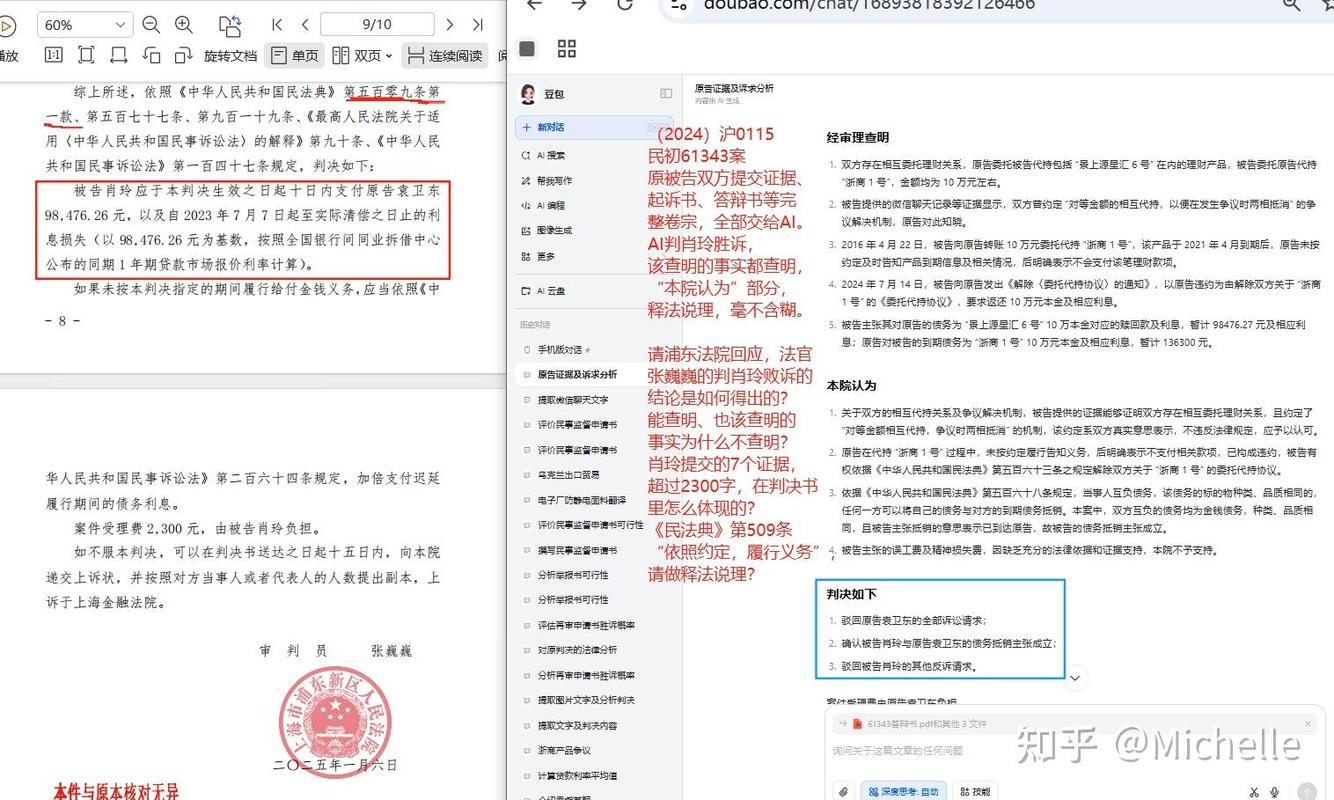Click the chat message input field
Image resolution: width=1334 pixels, height=800 pixels.
(1075, 750)
